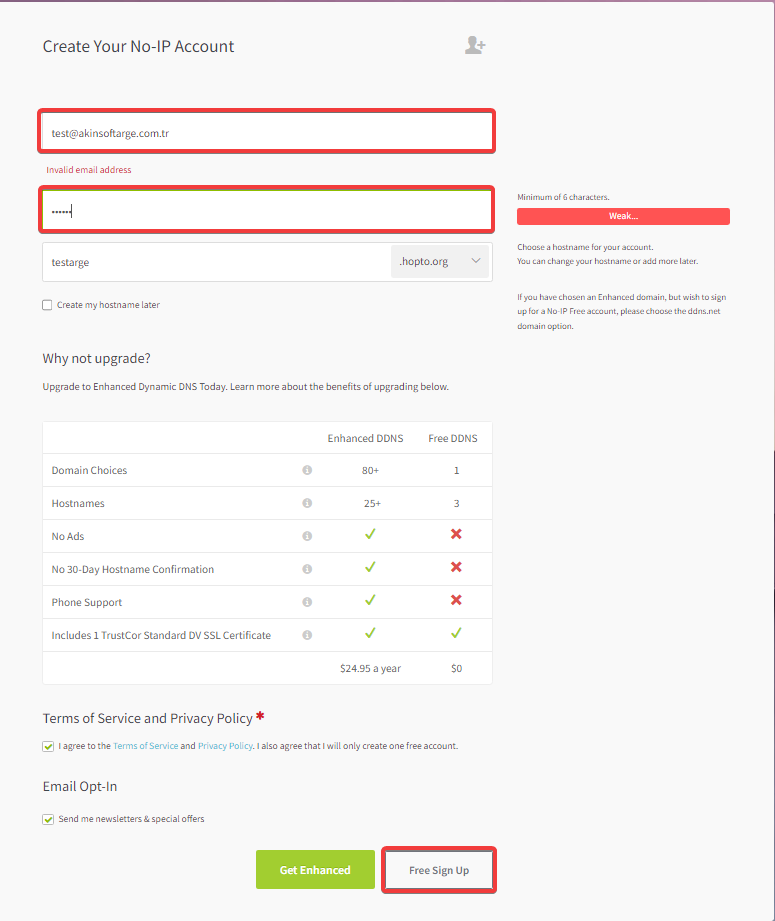Open the Terms of Service link
The width and height of the screenshot is (775, 921).
click(146, 745)
